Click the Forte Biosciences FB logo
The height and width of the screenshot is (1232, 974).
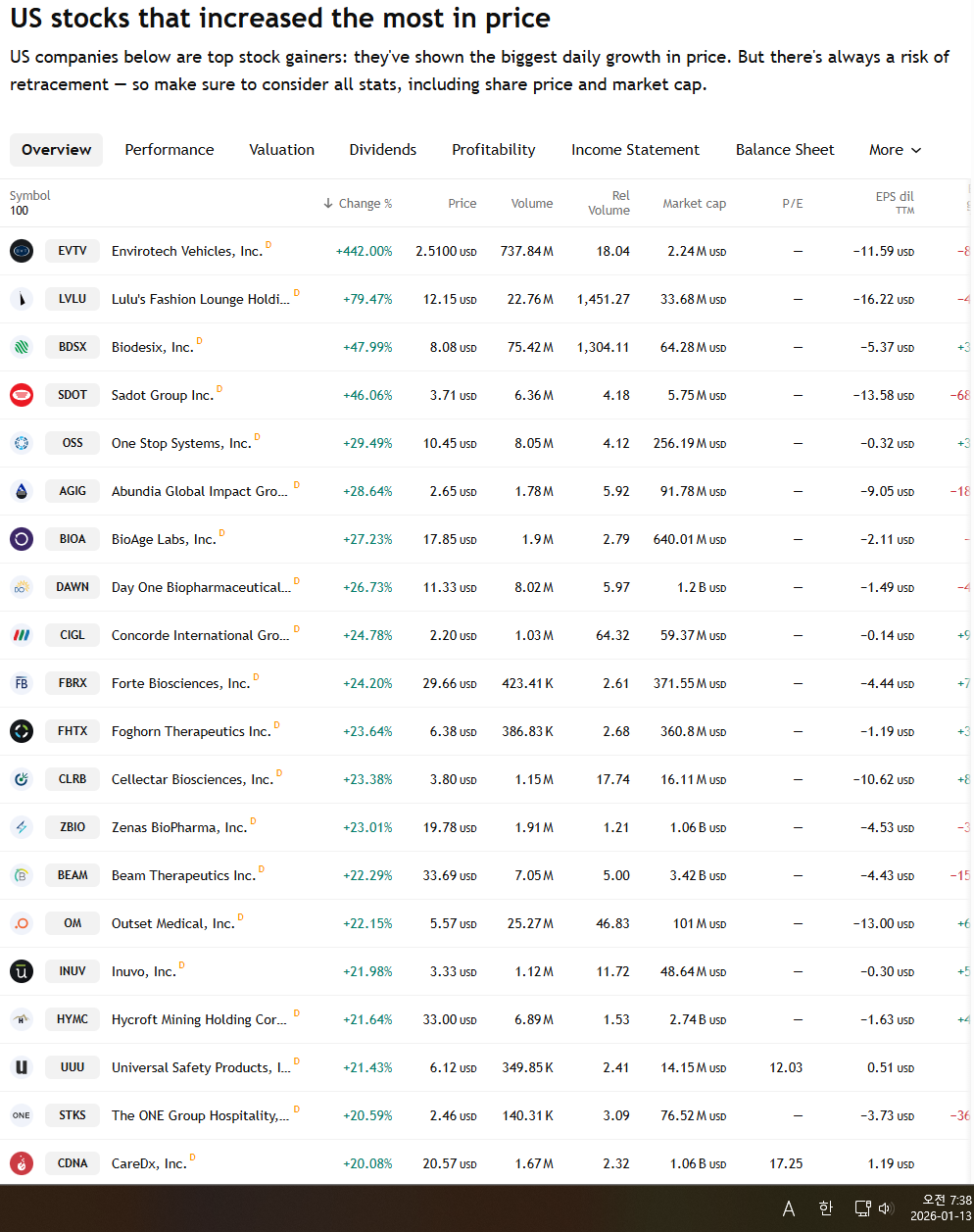coord(22,683)
